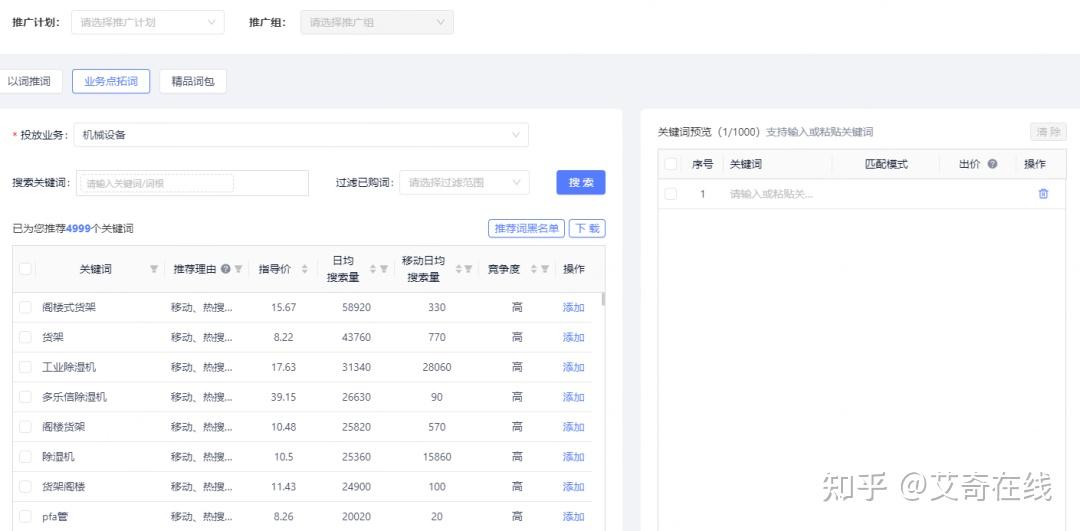Check the box for 除湿机 row
1080x531 pixels.
25,457
